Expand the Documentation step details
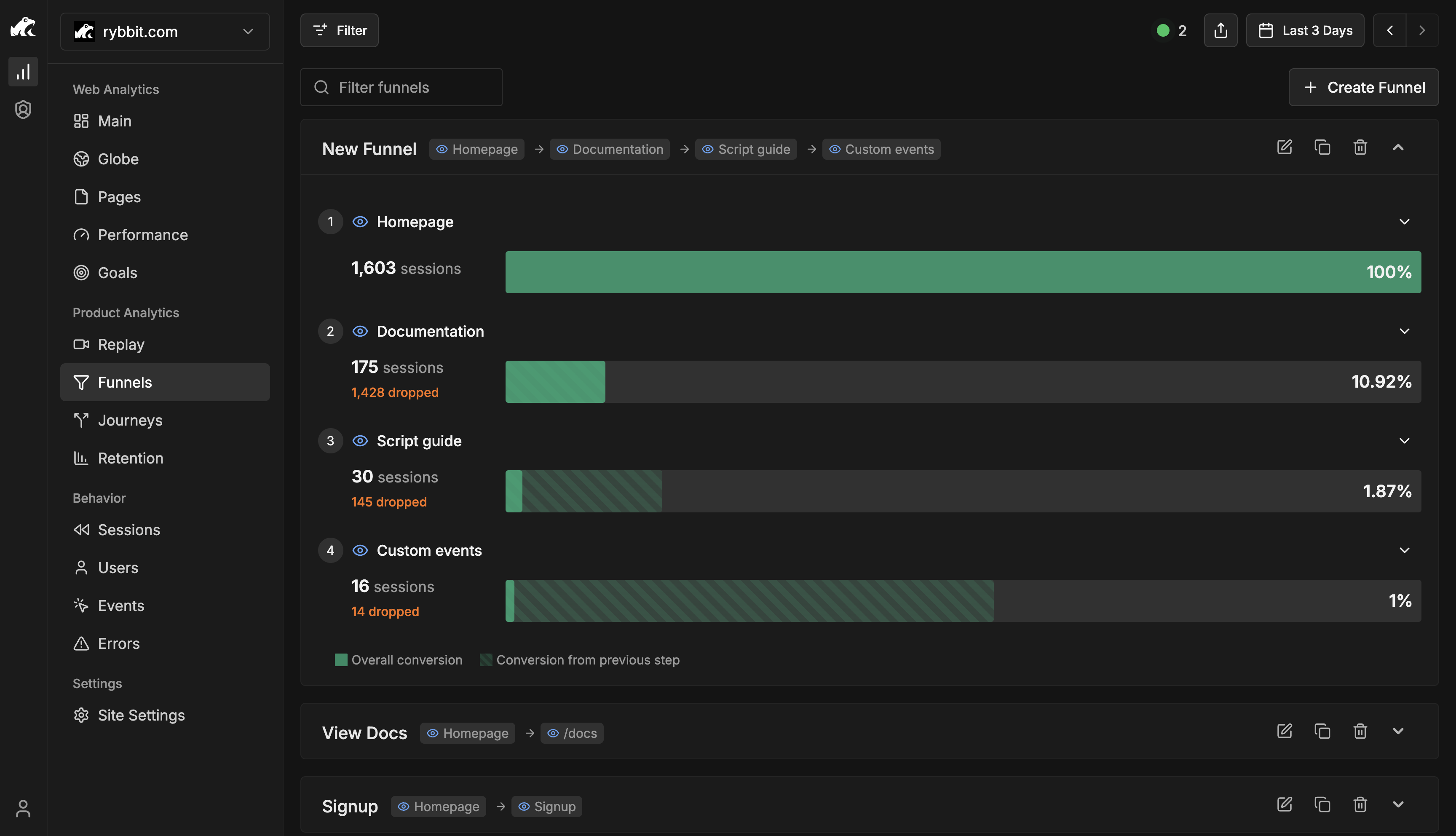This screenshot has height=836, width=1456. tap(1404, 331)
